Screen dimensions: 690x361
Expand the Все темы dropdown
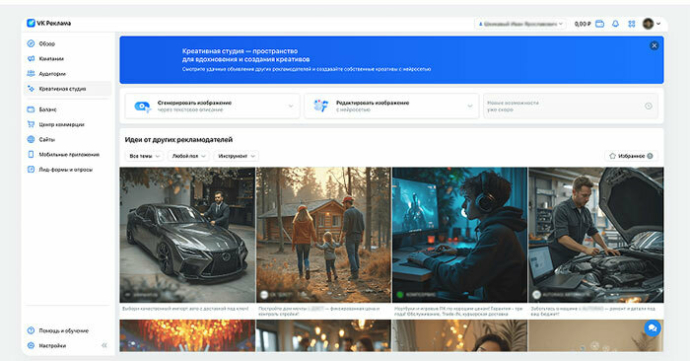coord(144,156)
